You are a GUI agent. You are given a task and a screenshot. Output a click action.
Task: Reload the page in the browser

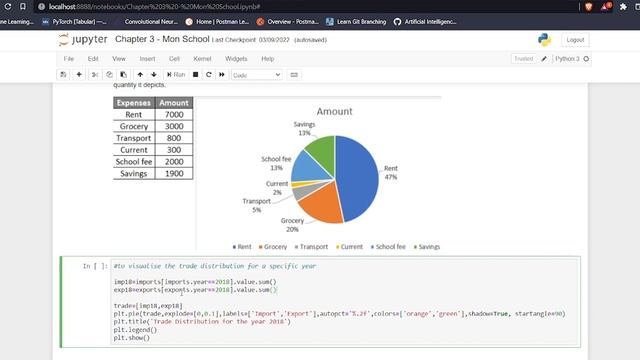coord(7,7)
